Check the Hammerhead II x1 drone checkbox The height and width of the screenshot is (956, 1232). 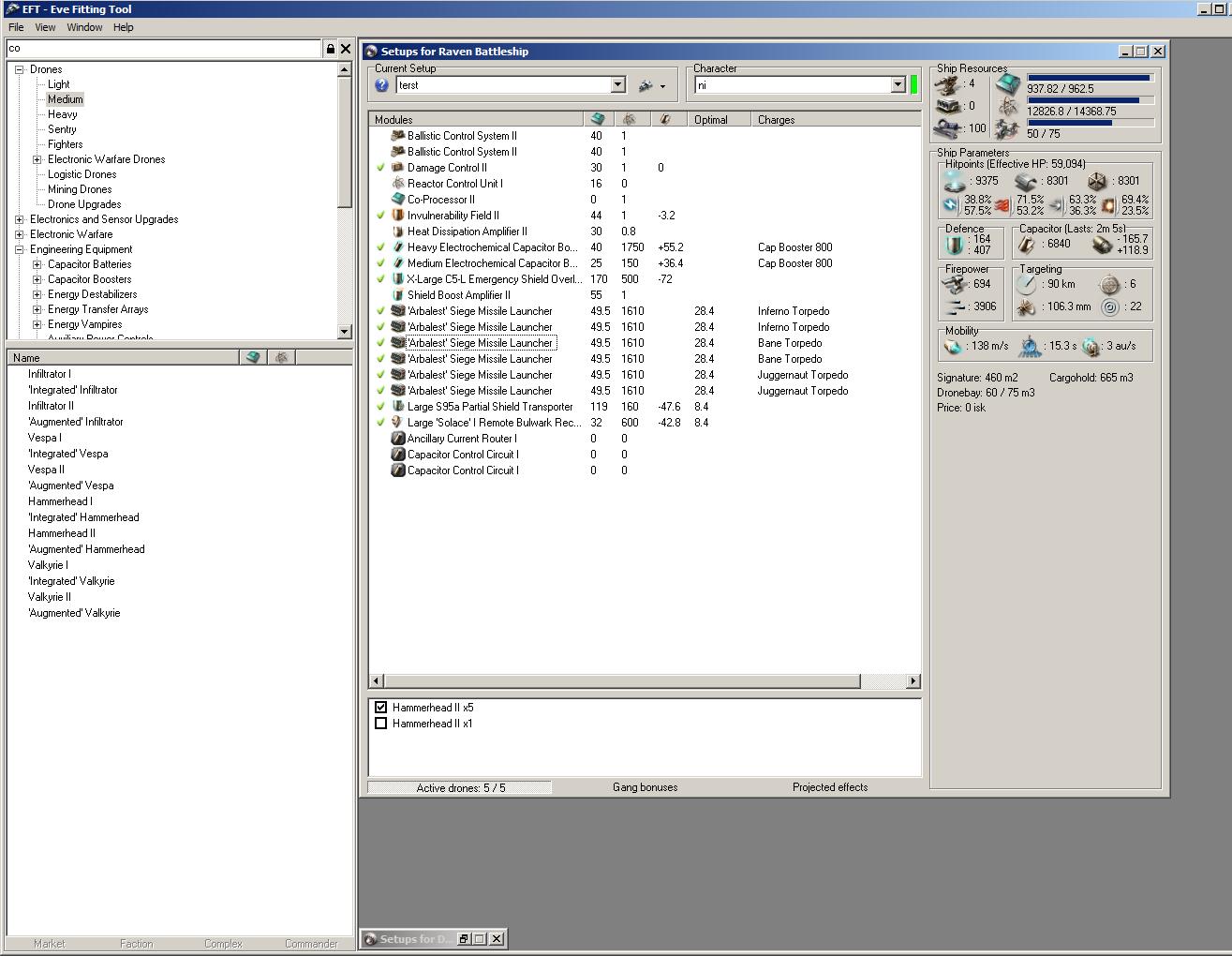click(x=380, y=724)
